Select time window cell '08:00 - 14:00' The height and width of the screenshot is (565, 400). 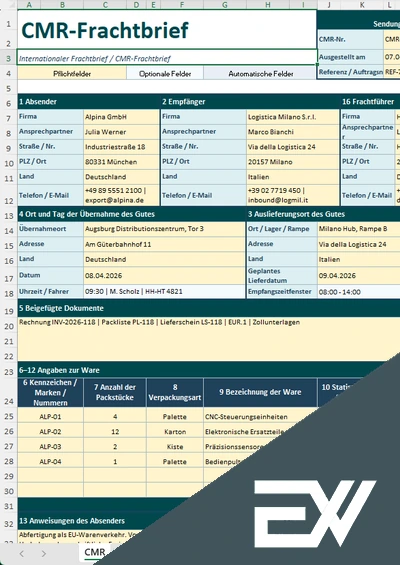pyautogui.click(x=359, y=292)
